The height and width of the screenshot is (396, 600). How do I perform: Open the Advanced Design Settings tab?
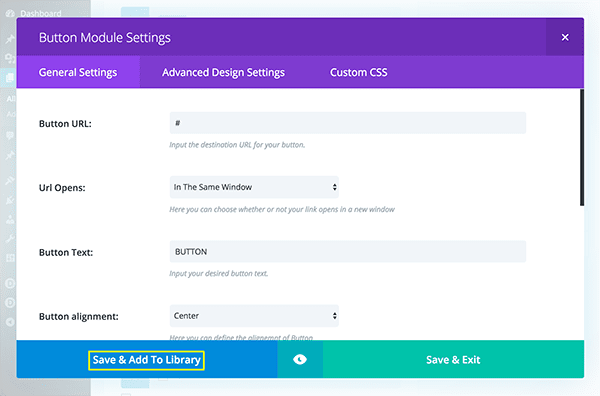[x=223, y=72]
